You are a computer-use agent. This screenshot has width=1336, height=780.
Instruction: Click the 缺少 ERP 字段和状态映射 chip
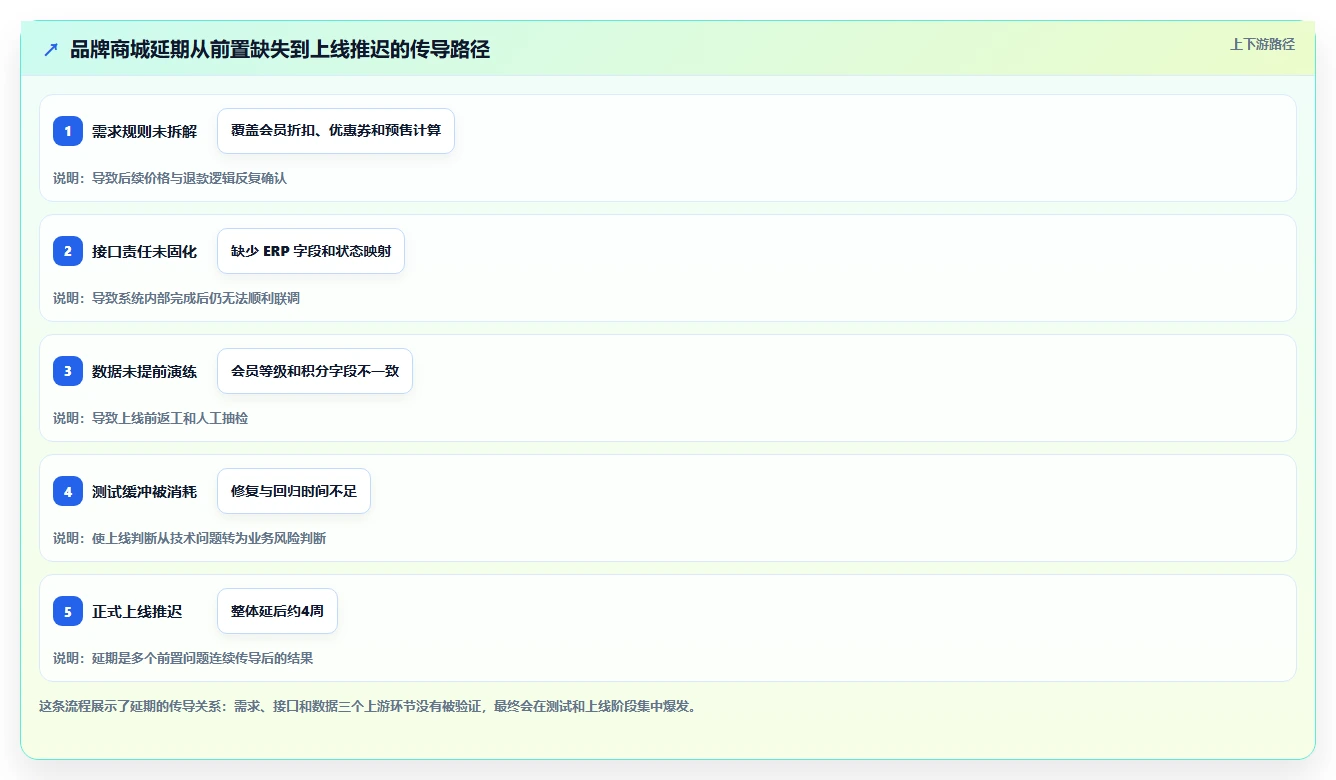[x=311, y=251]
